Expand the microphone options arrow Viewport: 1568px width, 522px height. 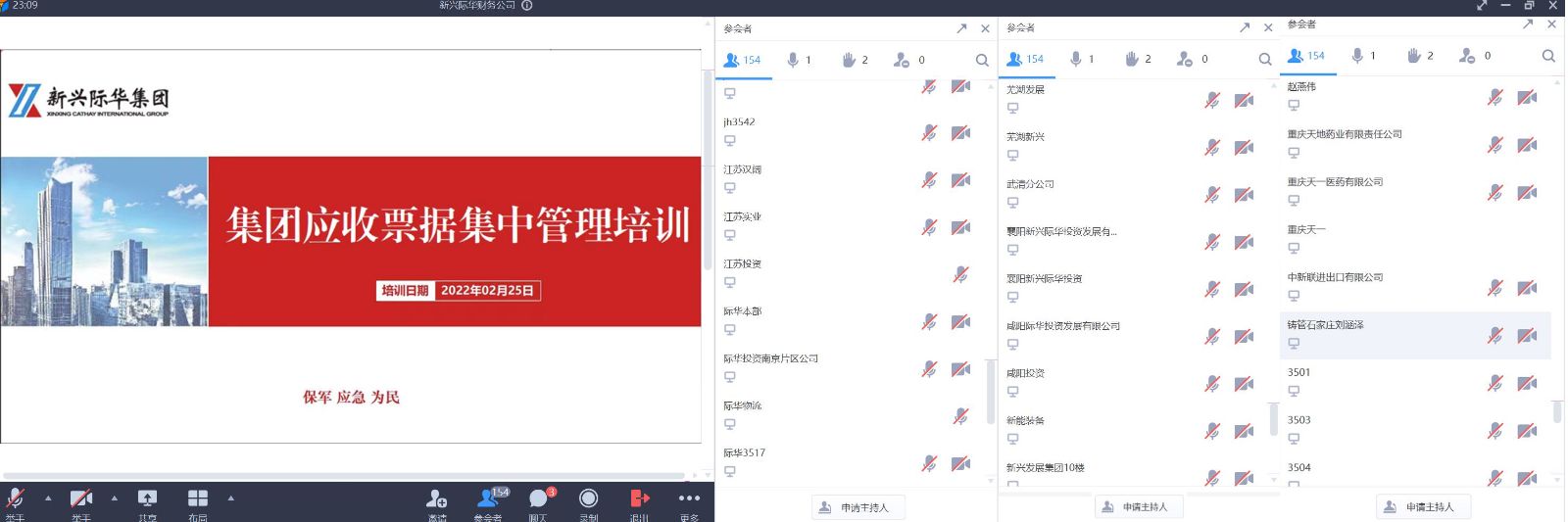pos(48,498)
